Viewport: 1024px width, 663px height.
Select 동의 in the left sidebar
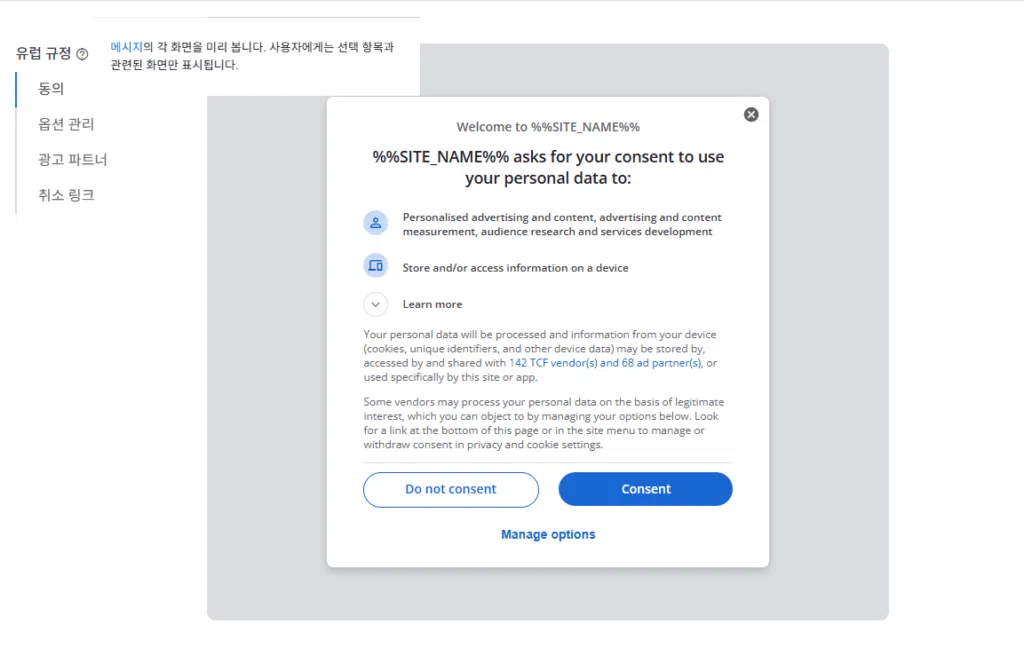pyautogui.click(x=51, y=88)
